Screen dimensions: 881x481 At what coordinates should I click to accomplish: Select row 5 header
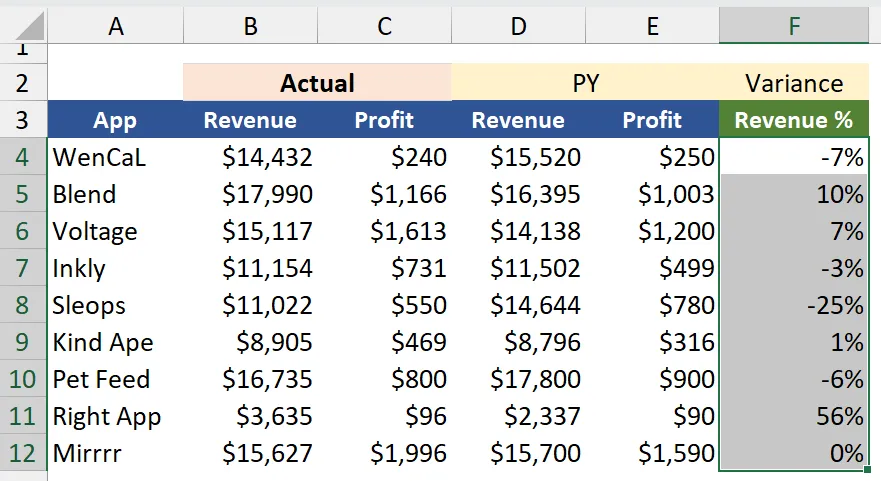click(22, 194)
